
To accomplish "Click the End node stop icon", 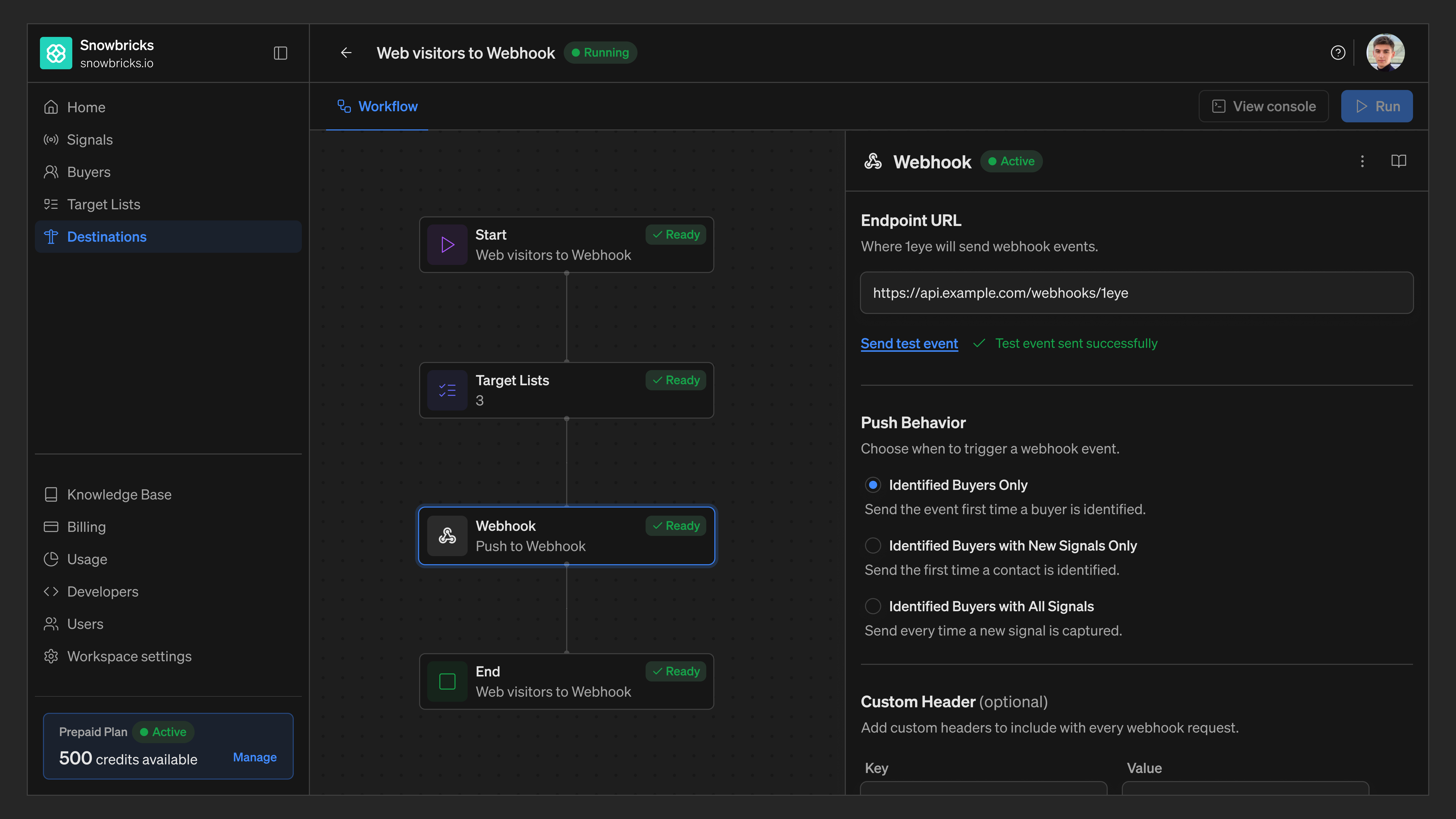I will pos(447,682).
